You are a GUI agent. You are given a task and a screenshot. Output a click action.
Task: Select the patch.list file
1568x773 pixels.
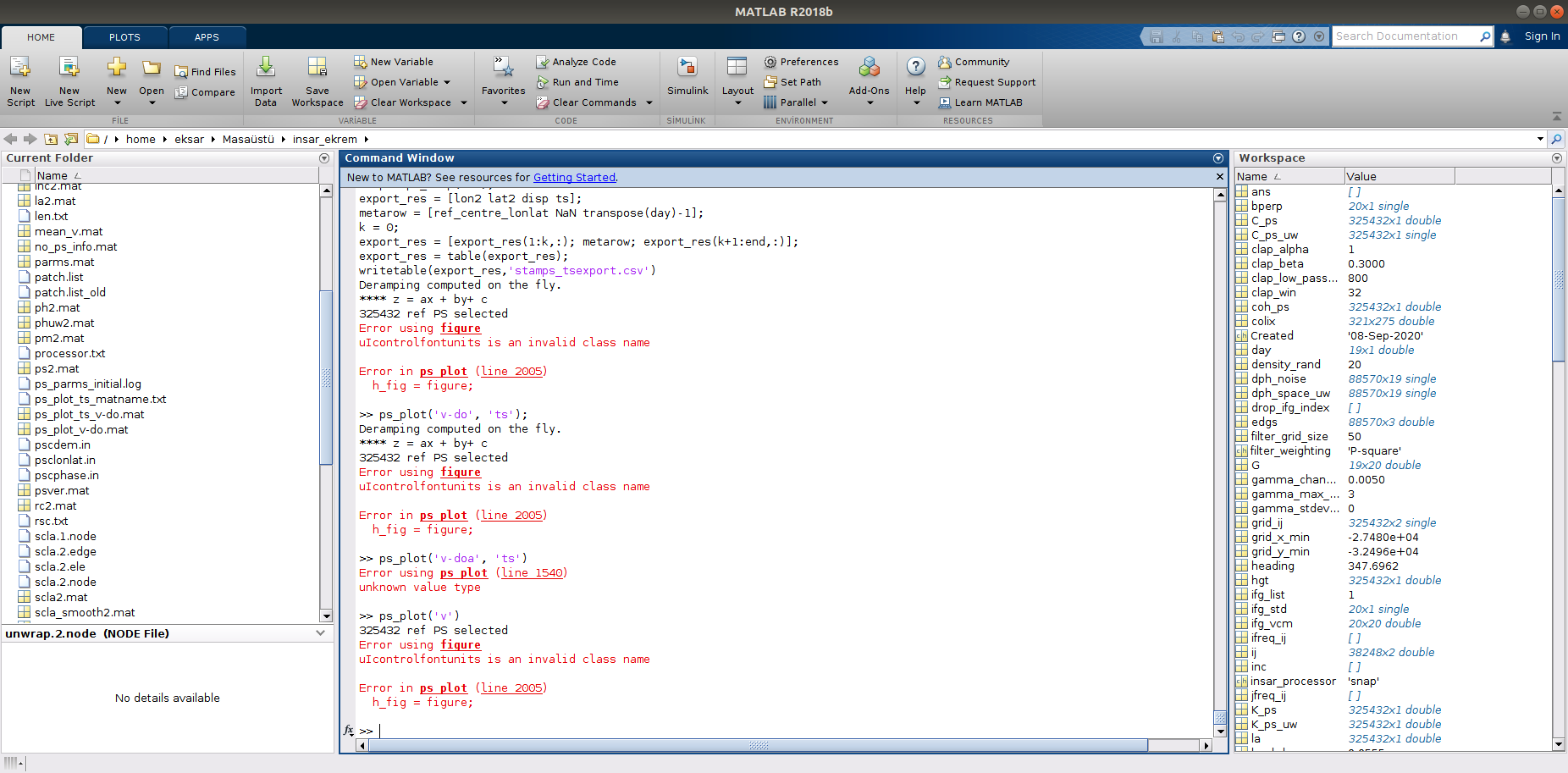[58, 278]
